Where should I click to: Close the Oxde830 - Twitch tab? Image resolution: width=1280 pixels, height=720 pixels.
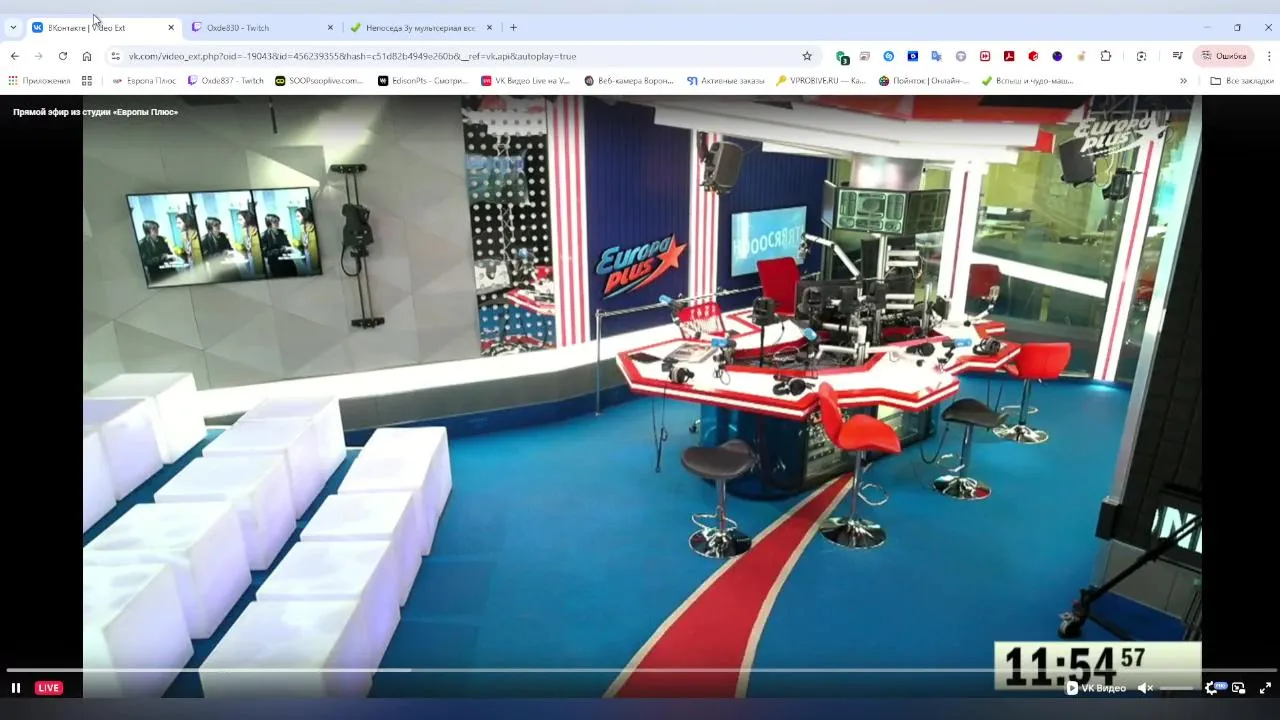(329, 28)
